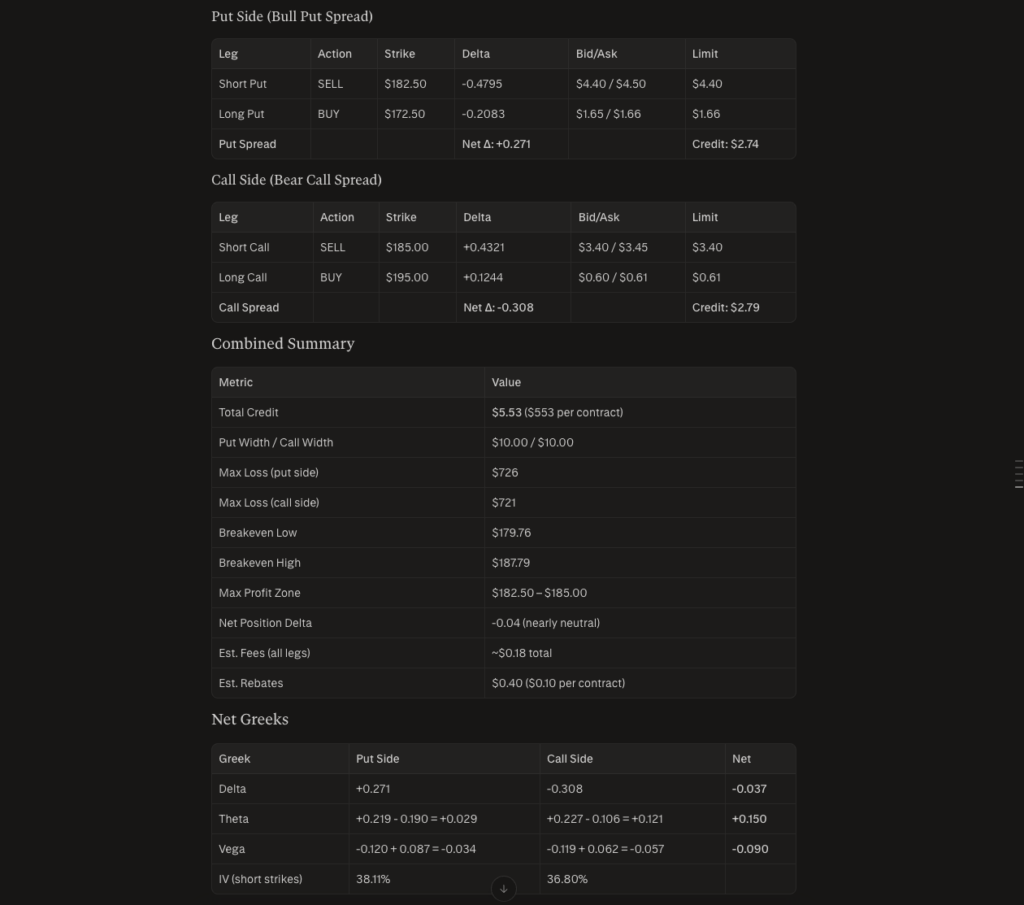Click the Max Profit Zone row

tap(261, 592)
